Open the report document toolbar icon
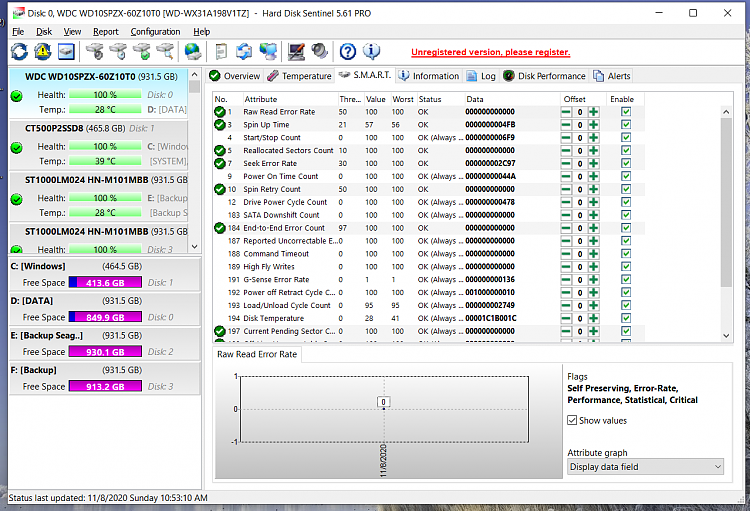The image size is (750, 511). pyautogui.click(x=221, y=51)
